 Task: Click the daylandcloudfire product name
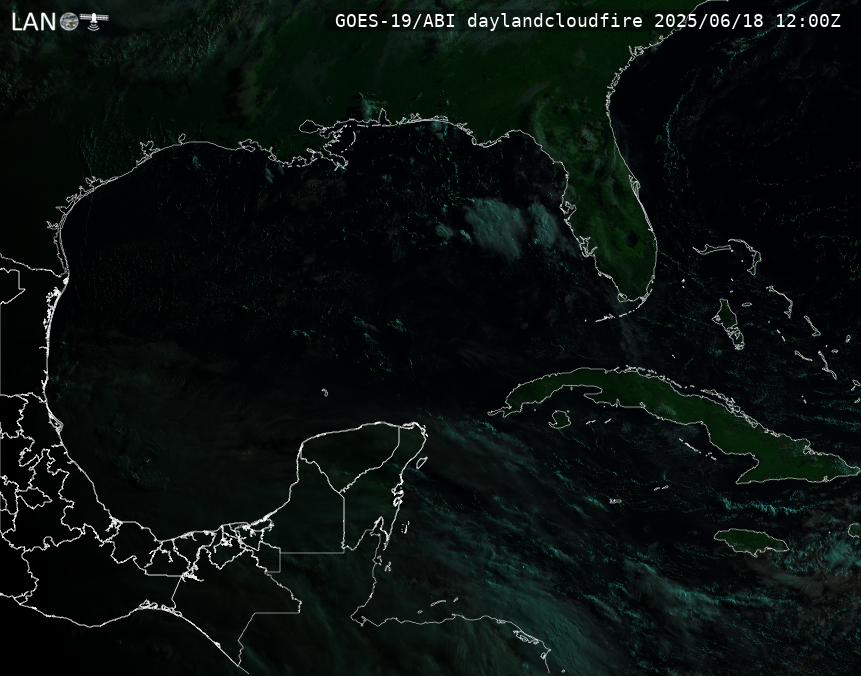point(555,21)
